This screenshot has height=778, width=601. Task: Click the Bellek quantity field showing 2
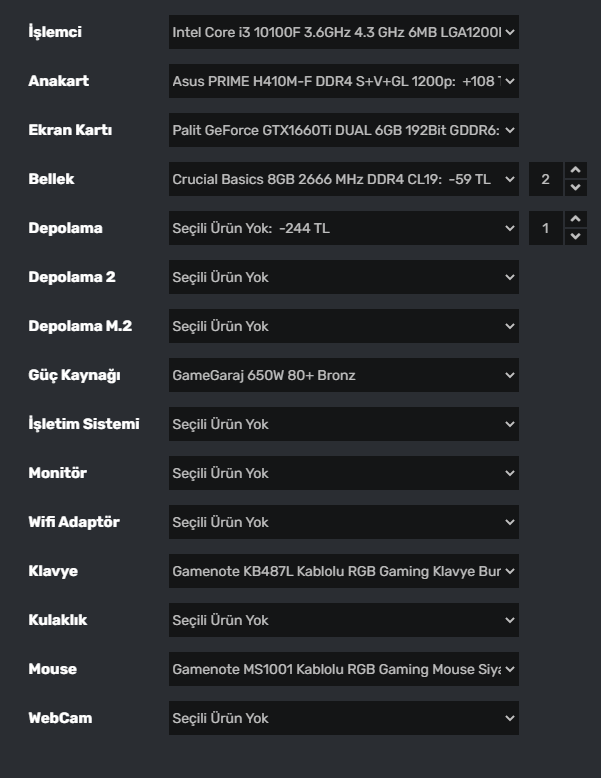pos(546,179)
